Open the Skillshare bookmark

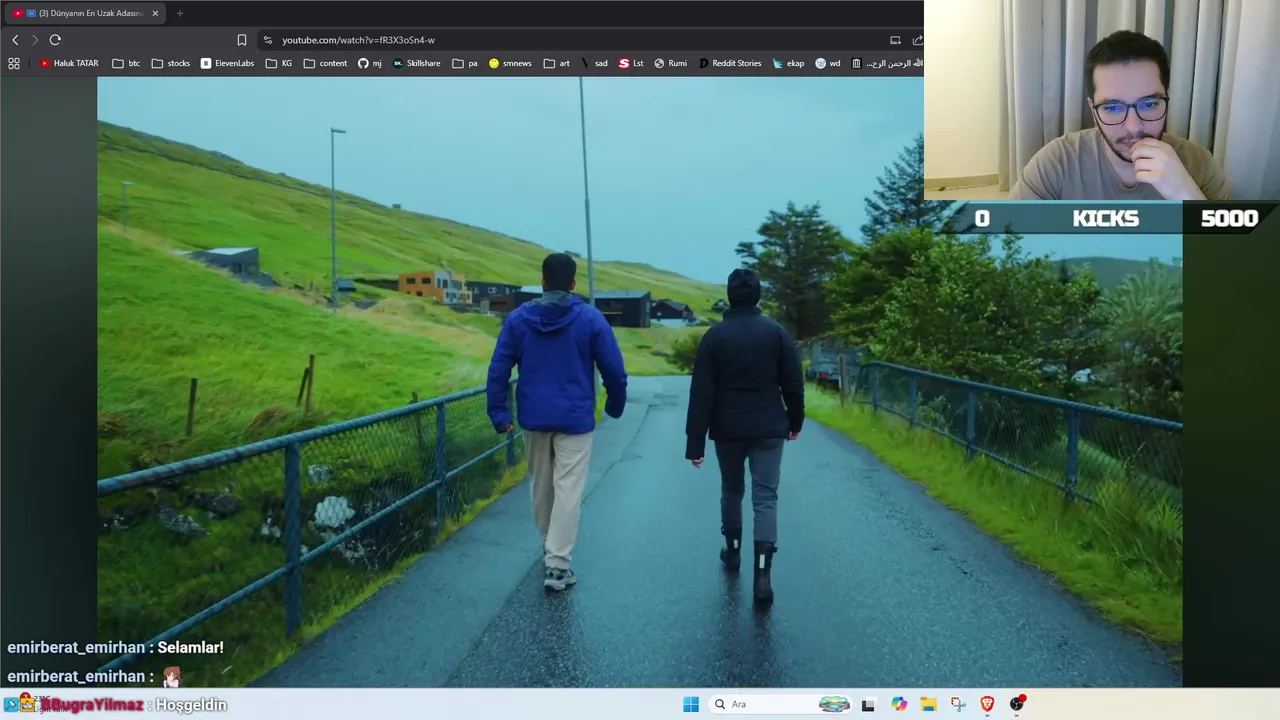416,63
